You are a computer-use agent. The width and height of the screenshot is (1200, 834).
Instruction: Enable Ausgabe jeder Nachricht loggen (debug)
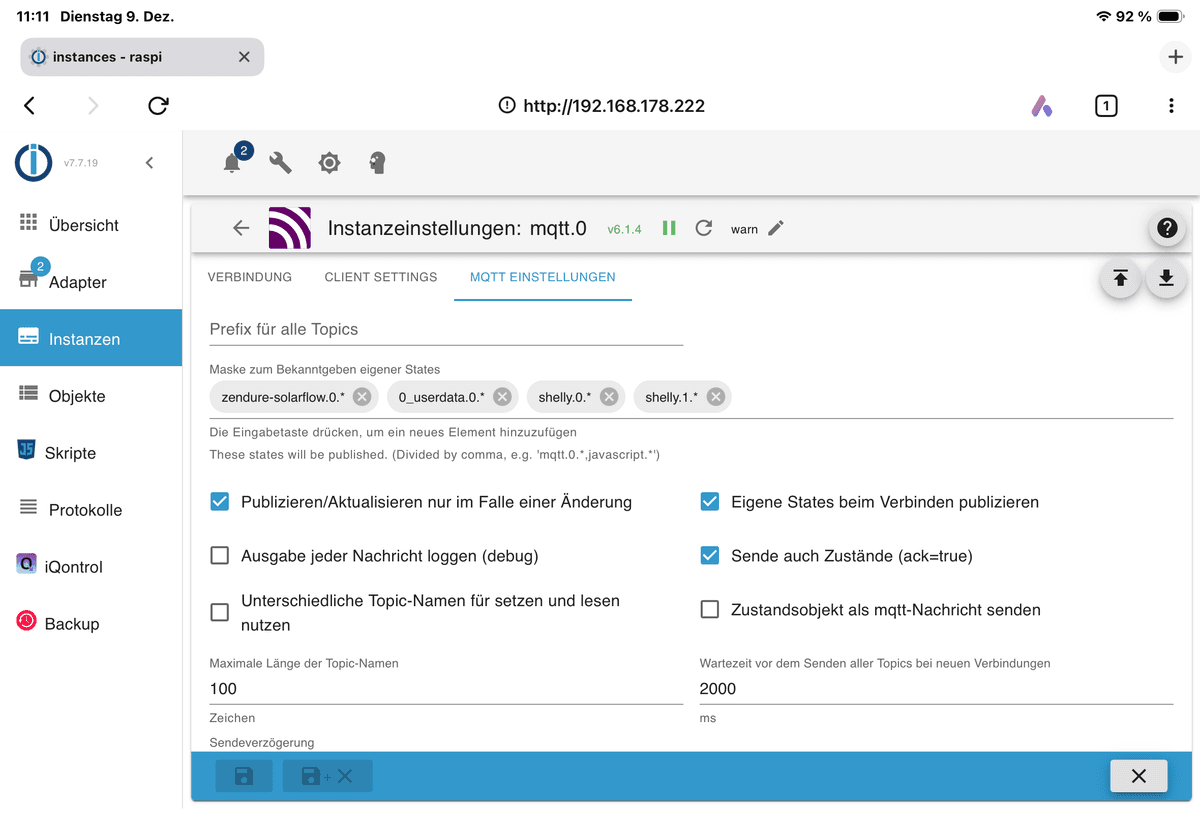pyautogui.click(x=220, y=556)
